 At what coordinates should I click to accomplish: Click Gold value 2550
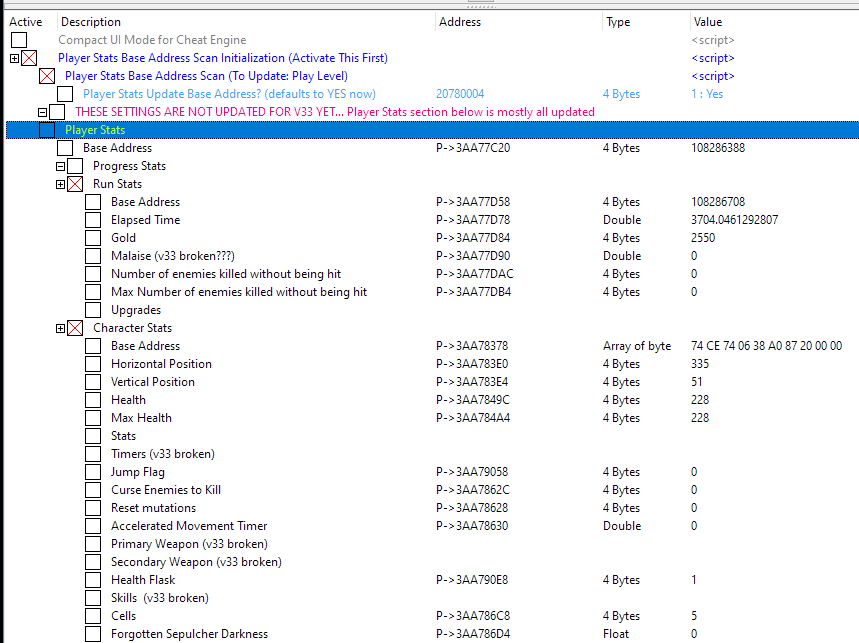point(703,238)
